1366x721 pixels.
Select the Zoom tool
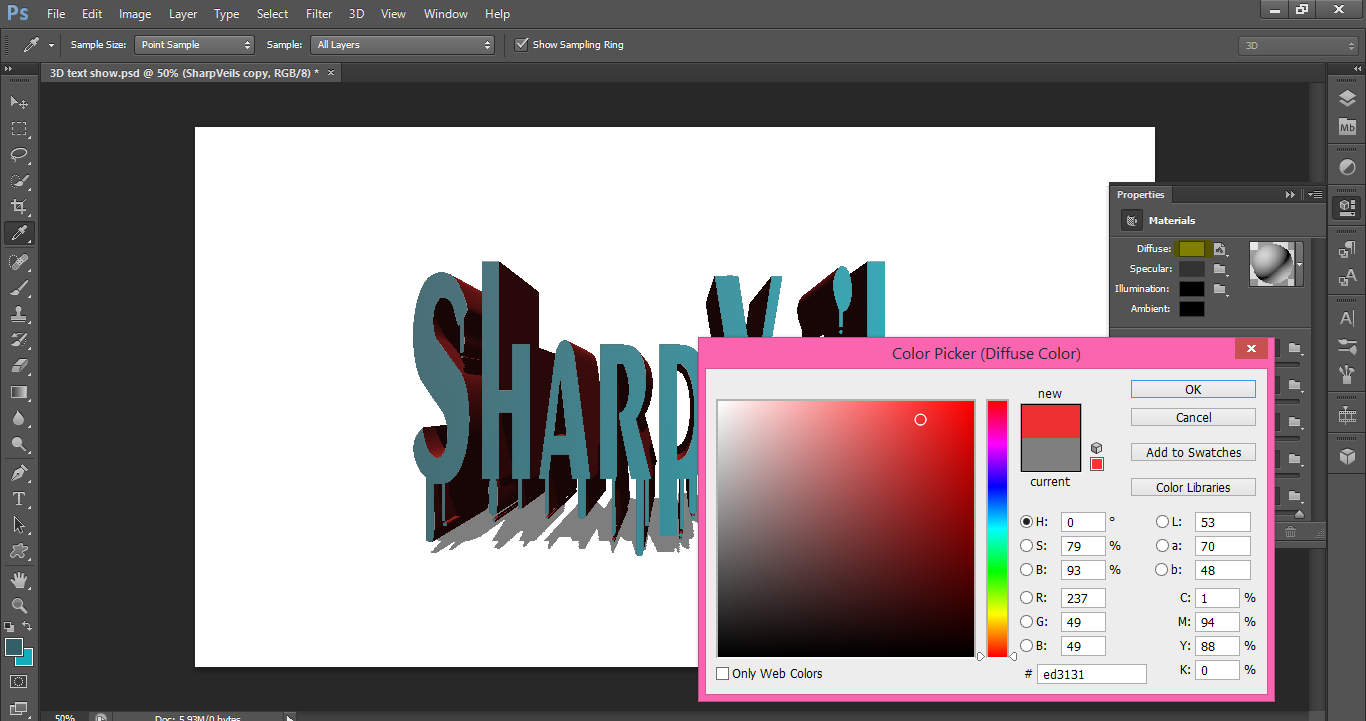point(19,605)
